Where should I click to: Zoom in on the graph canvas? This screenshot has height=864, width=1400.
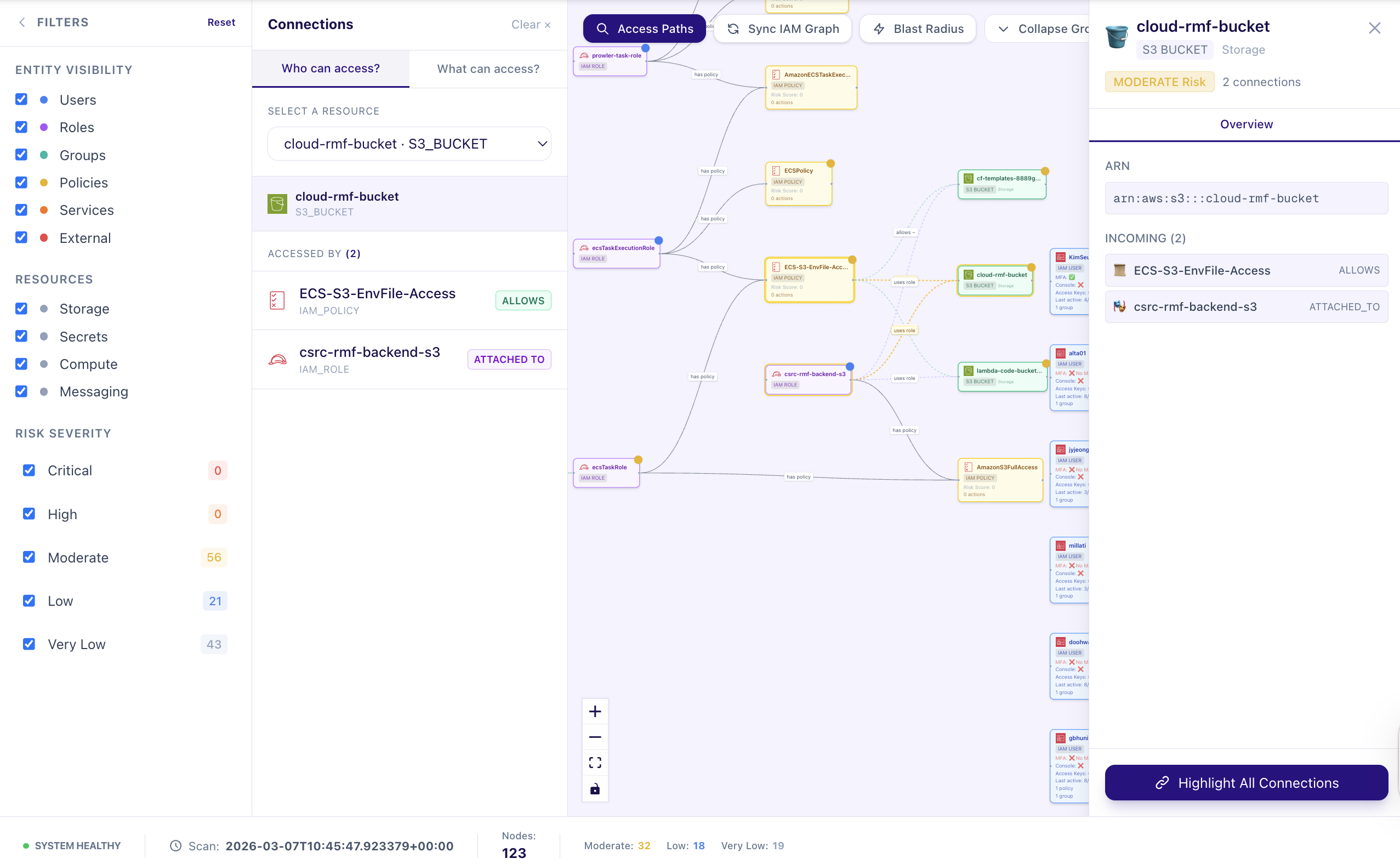[x=595, y=712]
